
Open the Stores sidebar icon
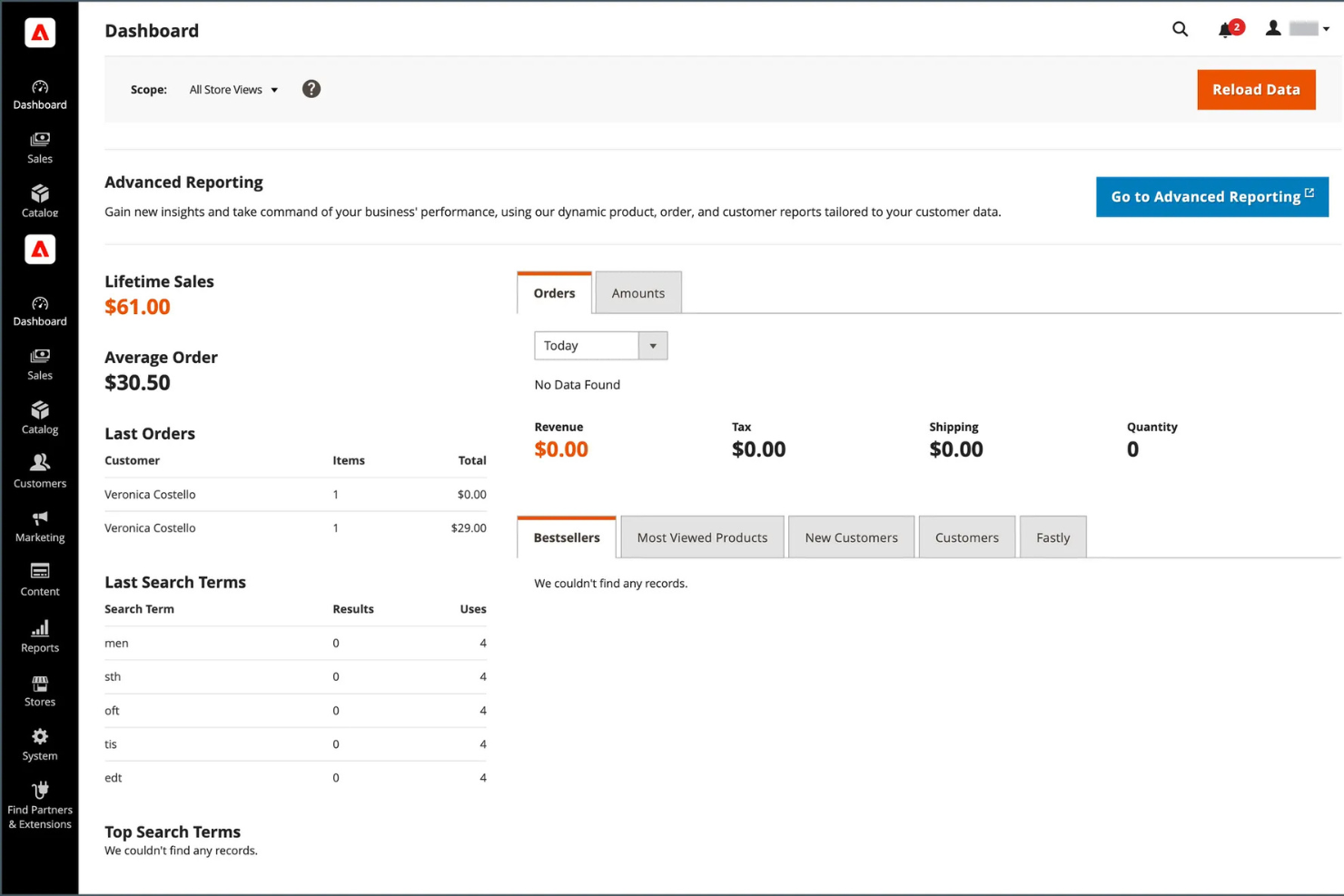pyautogui.click(x=39, y=688)
